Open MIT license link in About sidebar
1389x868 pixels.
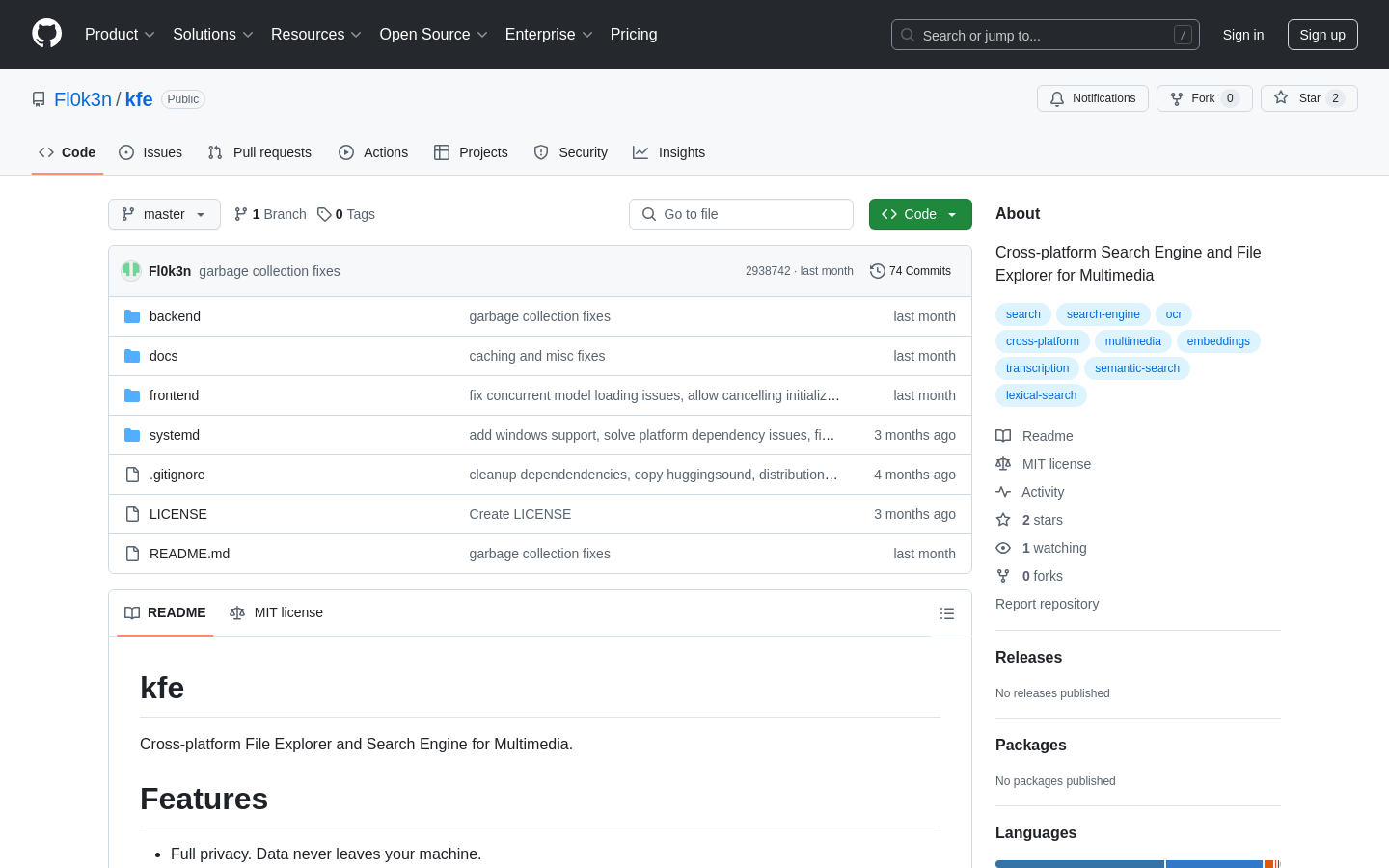point(1043,464)
